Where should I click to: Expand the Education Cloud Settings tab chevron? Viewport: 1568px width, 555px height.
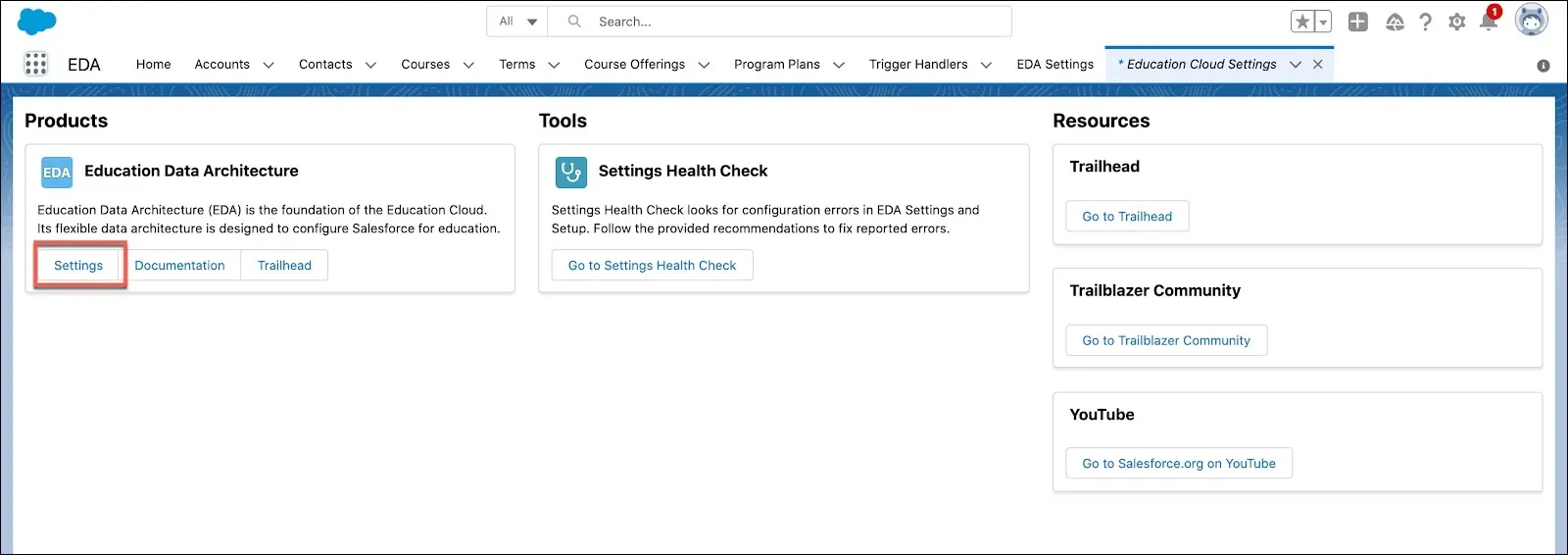click(1296, 64)
